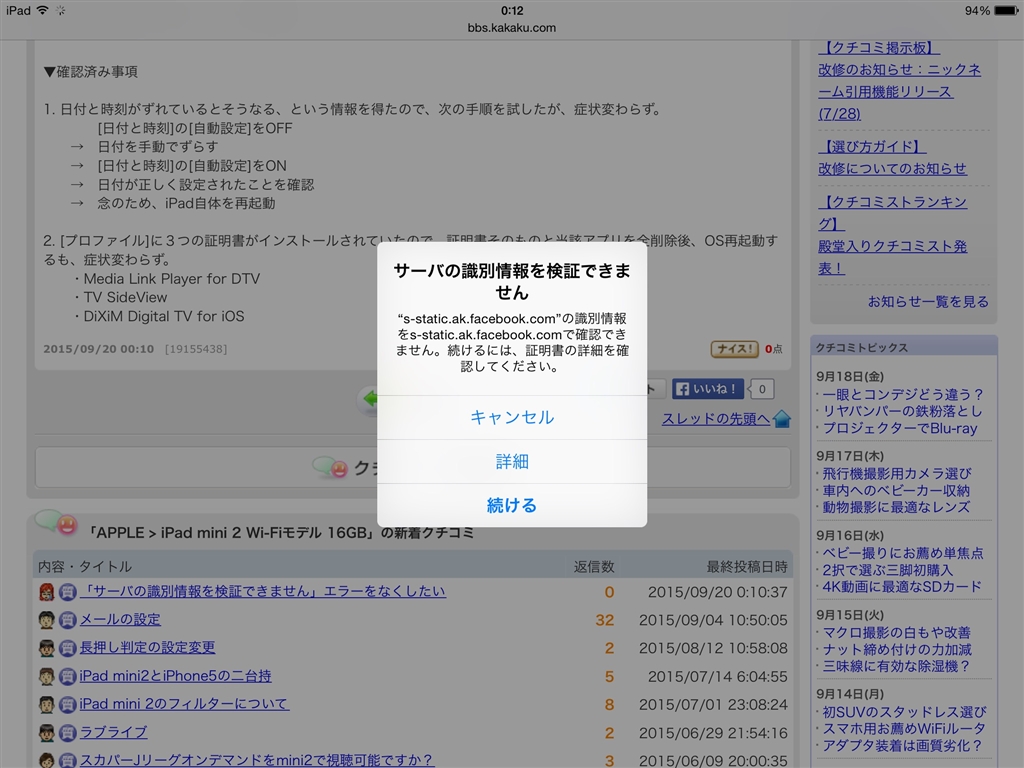Screen dimensions: 1024x768
Task: Open topic ベビー撮りにお薦め単焦点
Action: pos(903,553)
